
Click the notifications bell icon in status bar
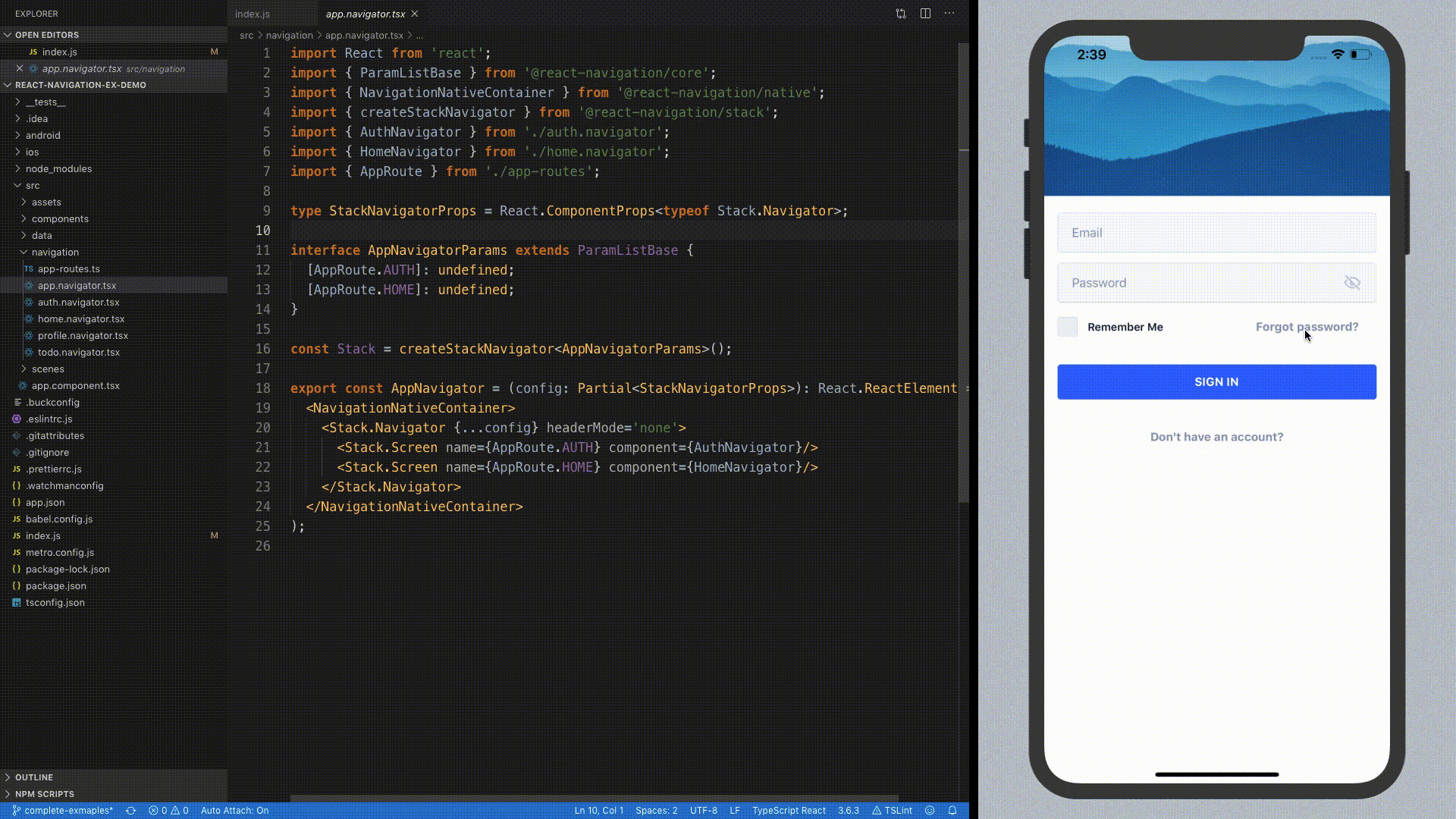pos(952,810)
